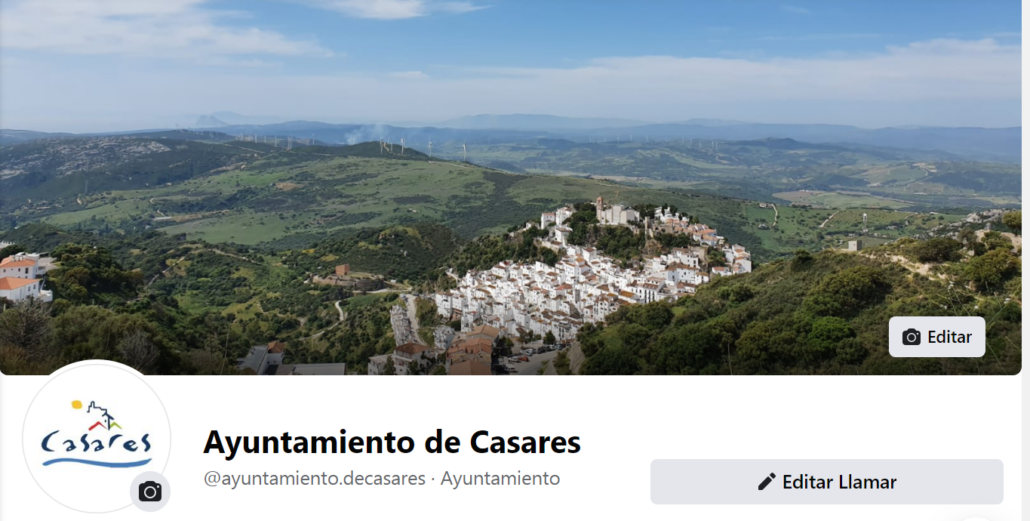Click the yellow sun in Casares logo
Image resolution: width=1030 pixels, height=521 pixels.
pyautogui.click(x=77, y=405)
